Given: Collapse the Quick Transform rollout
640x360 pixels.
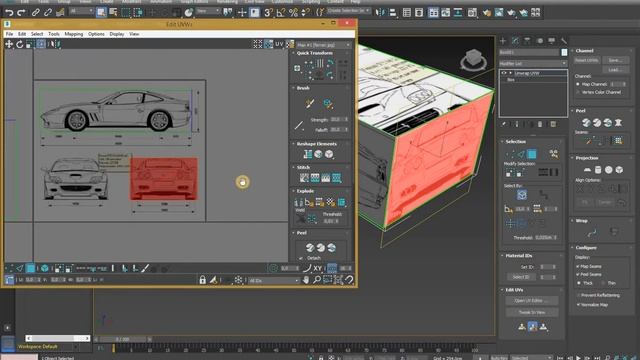Looking at the screenshot, I should click(293, 53).
